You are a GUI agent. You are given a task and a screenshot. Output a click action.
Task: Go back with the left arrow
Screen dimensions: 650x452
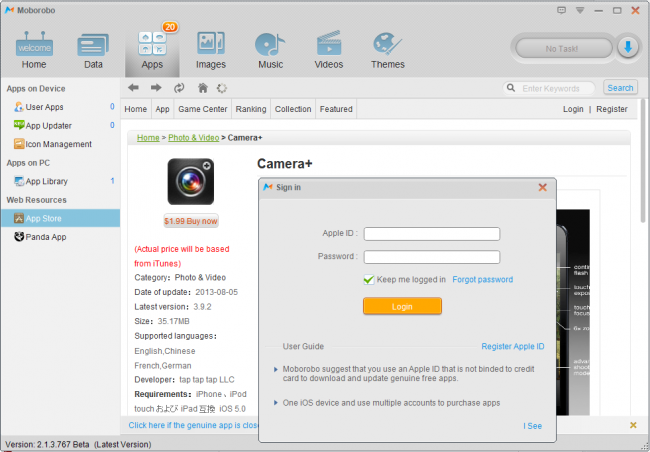tap(133, 87)
